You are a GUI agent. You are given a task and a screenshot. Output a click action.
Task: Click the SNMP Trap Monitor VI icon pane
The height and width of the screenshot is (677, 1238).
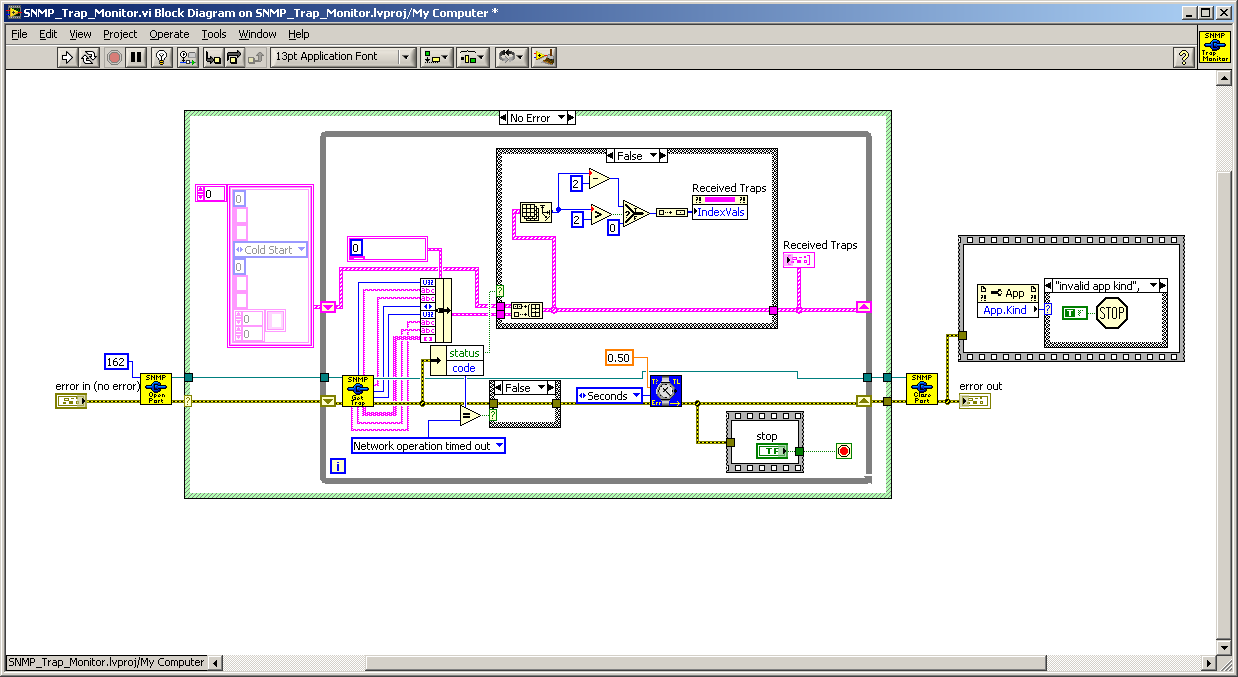tap(1214, 47)
